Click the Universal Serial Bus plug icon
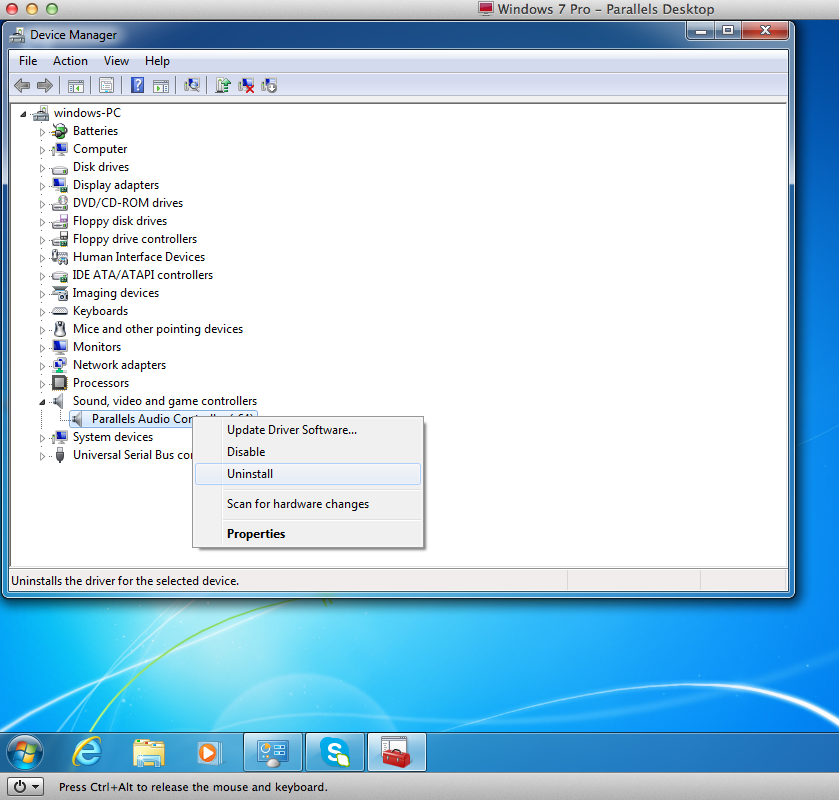Image resolution: width=839 pixels, height=800 pixels. coord(60,455)
